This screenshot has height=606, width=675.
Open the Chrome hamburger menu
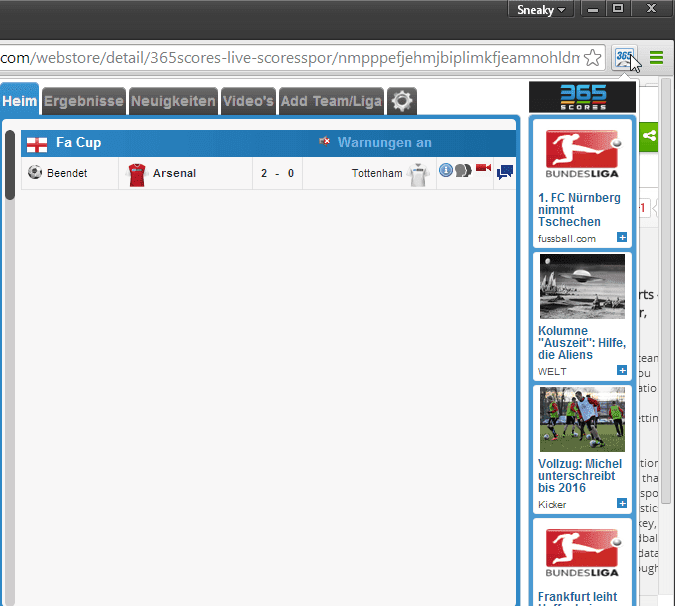pos(656,58)
